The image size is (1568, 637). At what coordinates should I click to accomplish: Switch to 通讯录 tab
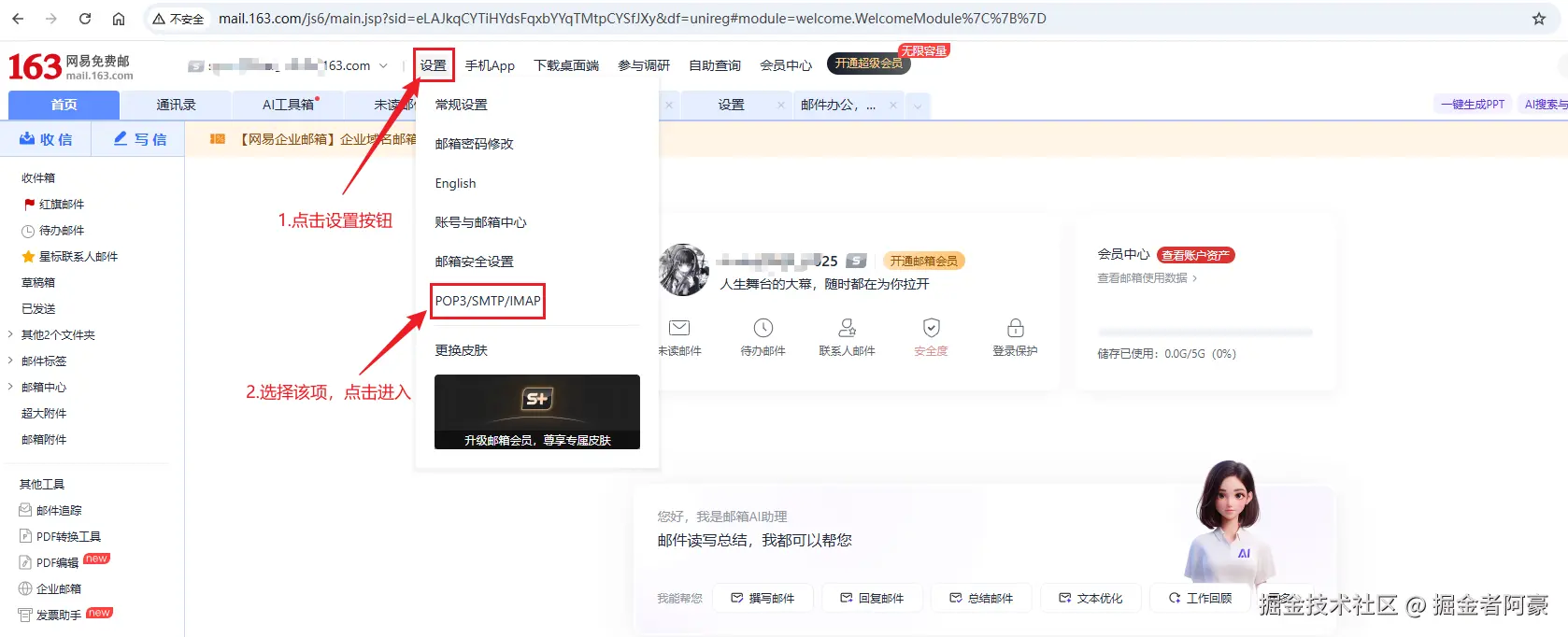click(x=176, y=105)
